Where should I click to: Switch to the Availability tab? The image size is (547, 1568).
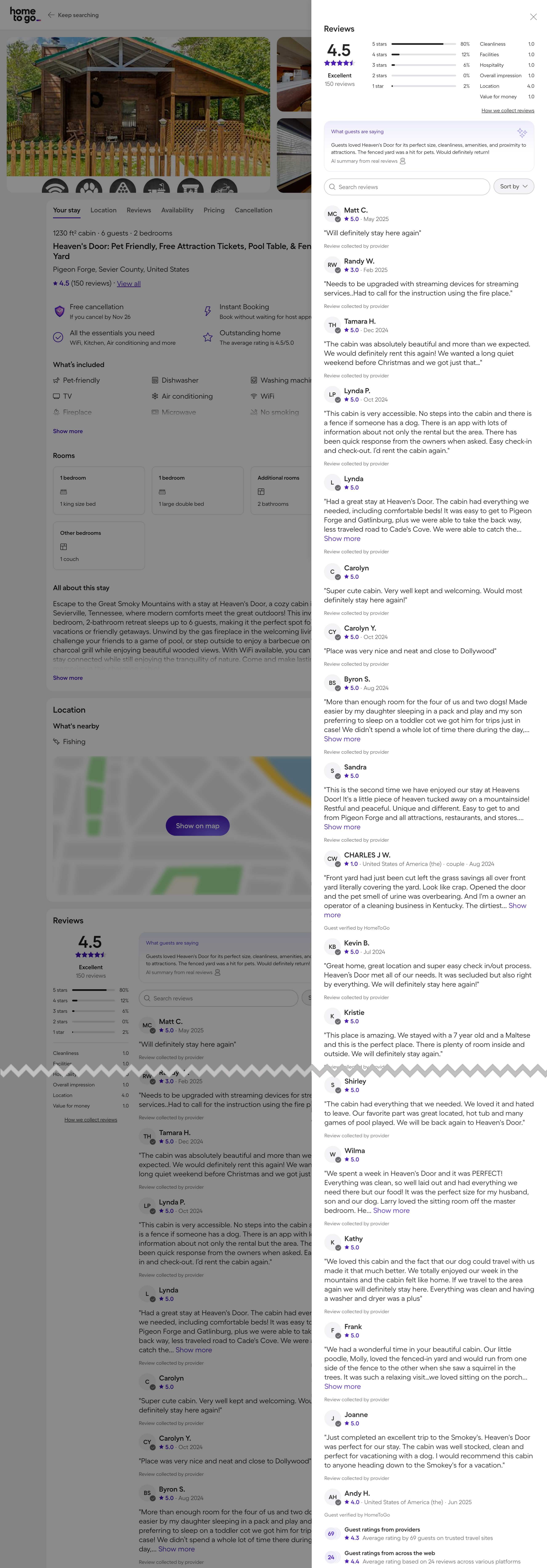pyautogui.click(x=177, y=210)
